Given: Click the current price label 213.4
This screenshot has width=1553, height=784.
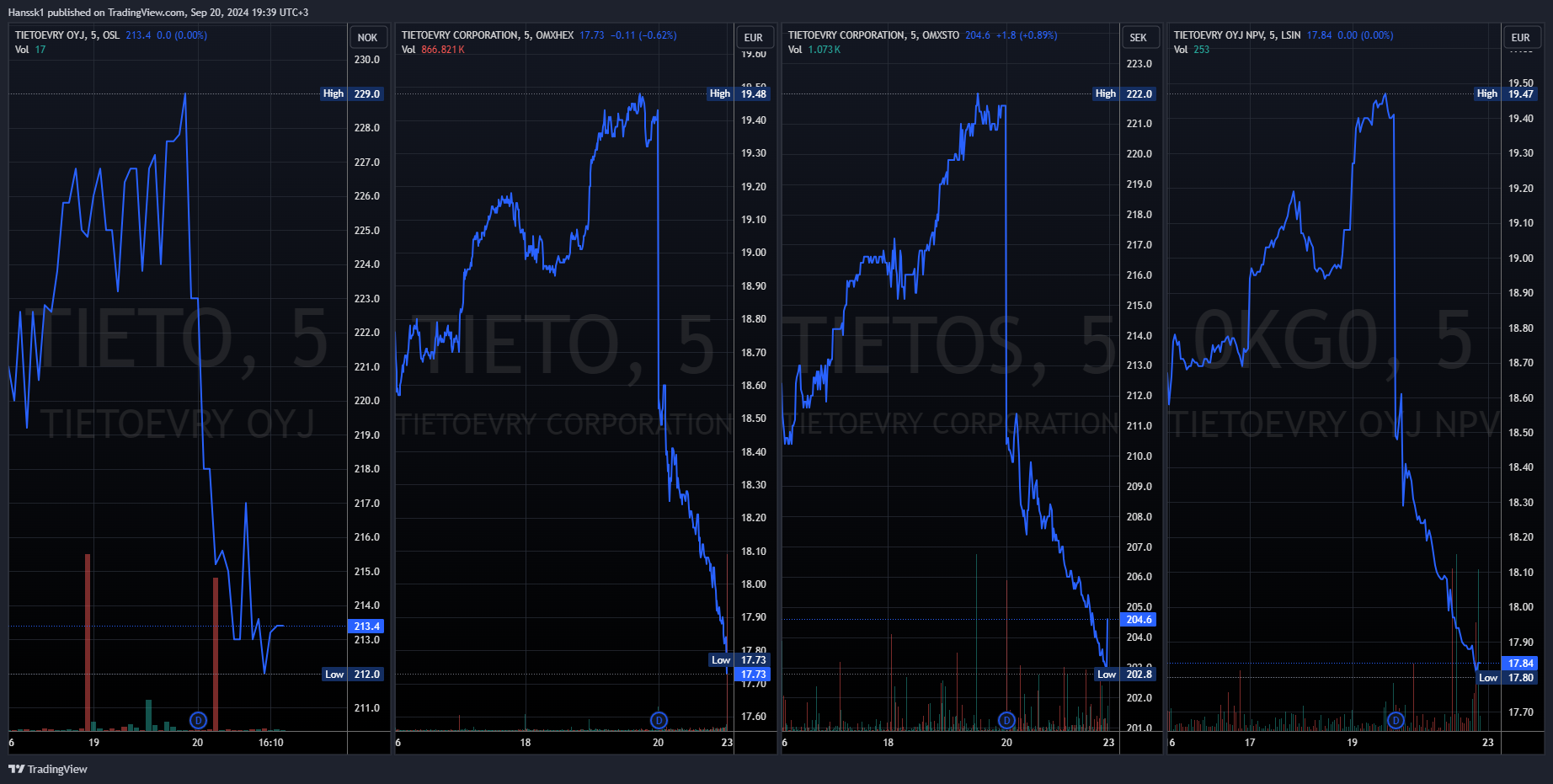Looking at the screenshot, I should pos(366,627).
